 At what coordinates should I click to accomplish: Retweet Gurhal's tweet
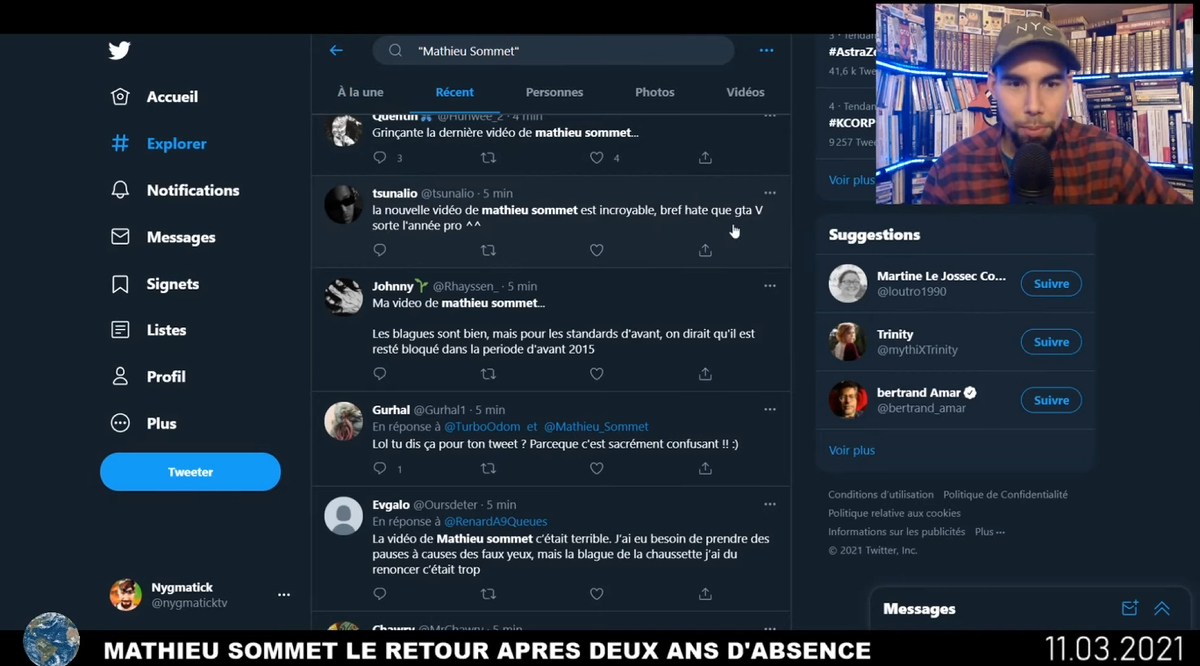488,468
